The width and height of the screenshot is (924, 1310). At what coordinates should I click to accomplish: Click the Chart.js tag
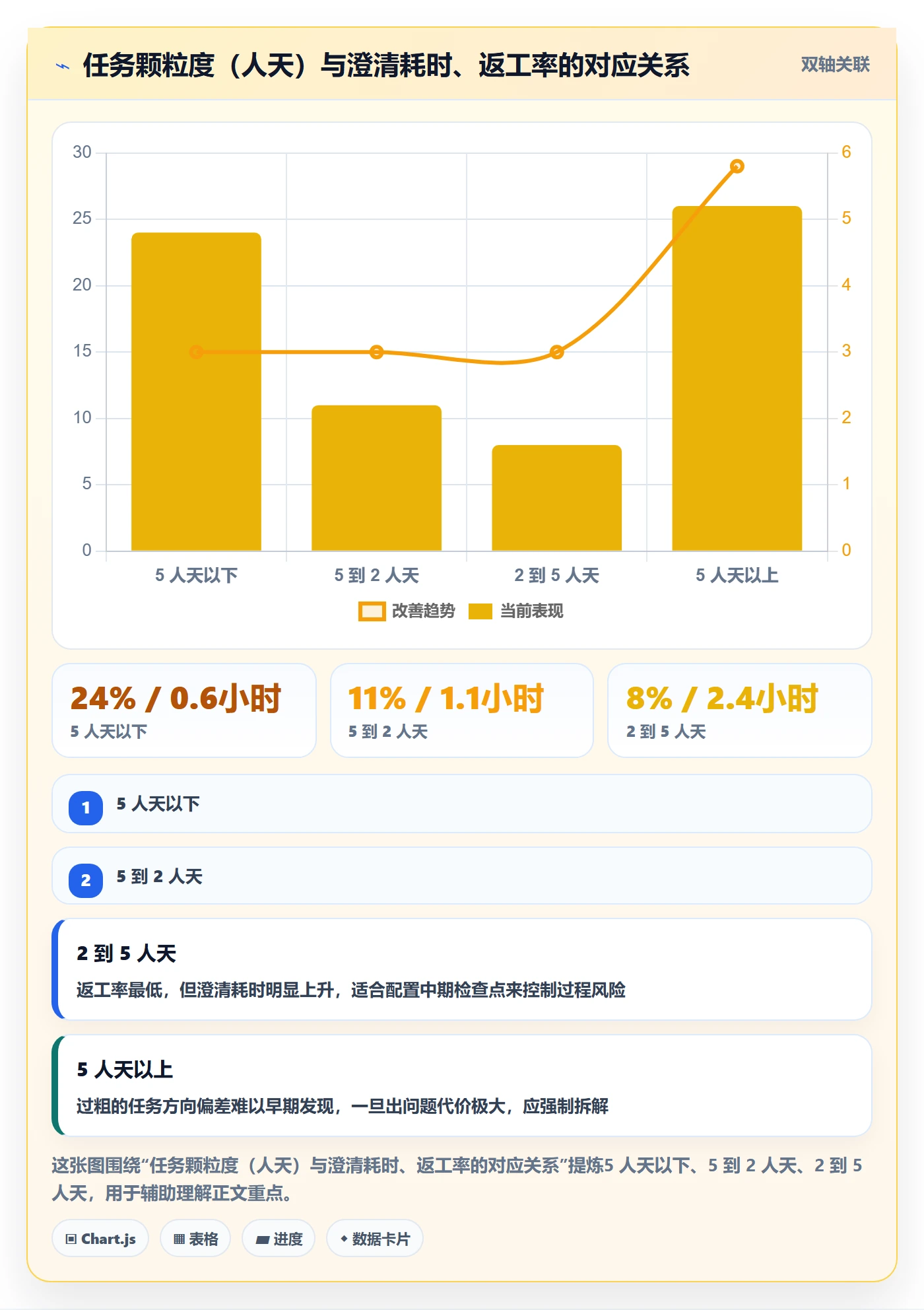click(x=100, y=1239)
